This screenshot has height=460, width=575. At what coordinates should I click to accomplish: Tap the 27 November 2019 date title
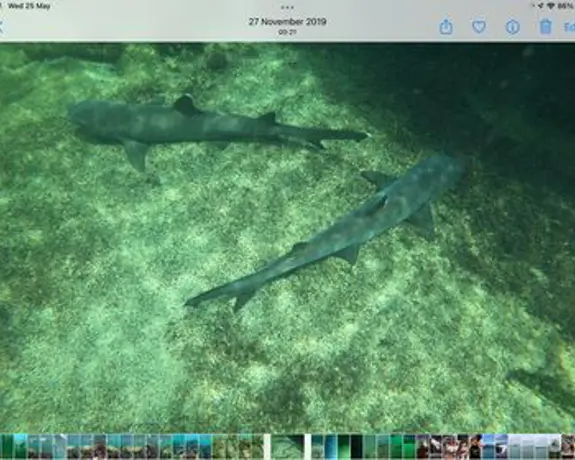point(287,22)
